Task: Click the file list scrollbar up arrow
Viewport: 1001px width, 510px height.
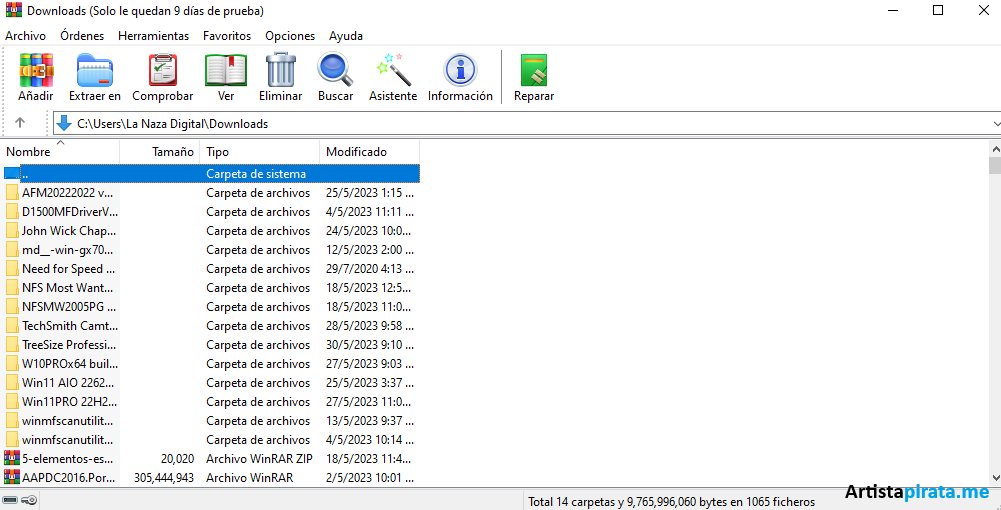Action: [x=995, y=148]
